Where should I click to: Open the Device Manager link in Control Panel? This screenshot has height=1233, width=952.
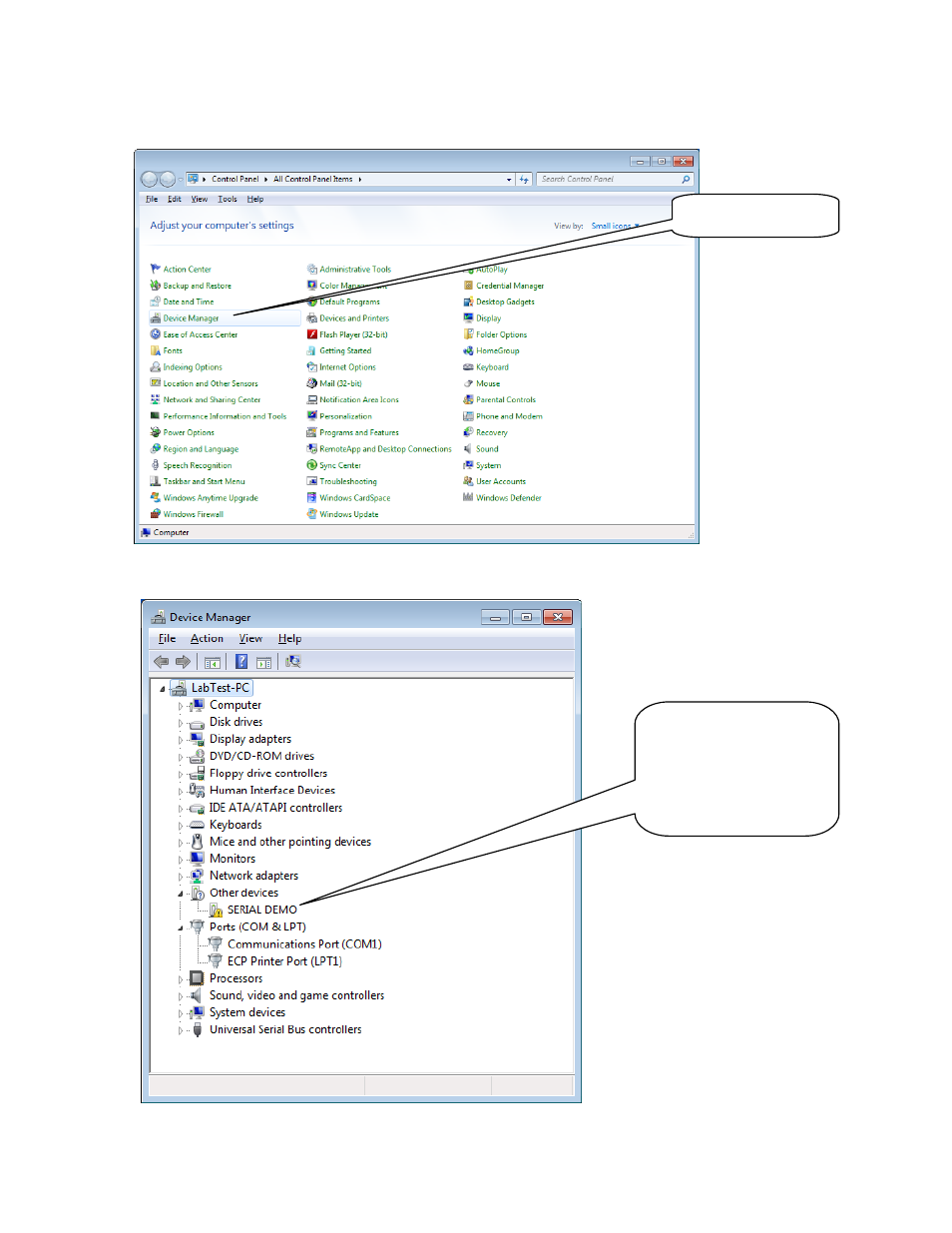[x=191, y=318]
